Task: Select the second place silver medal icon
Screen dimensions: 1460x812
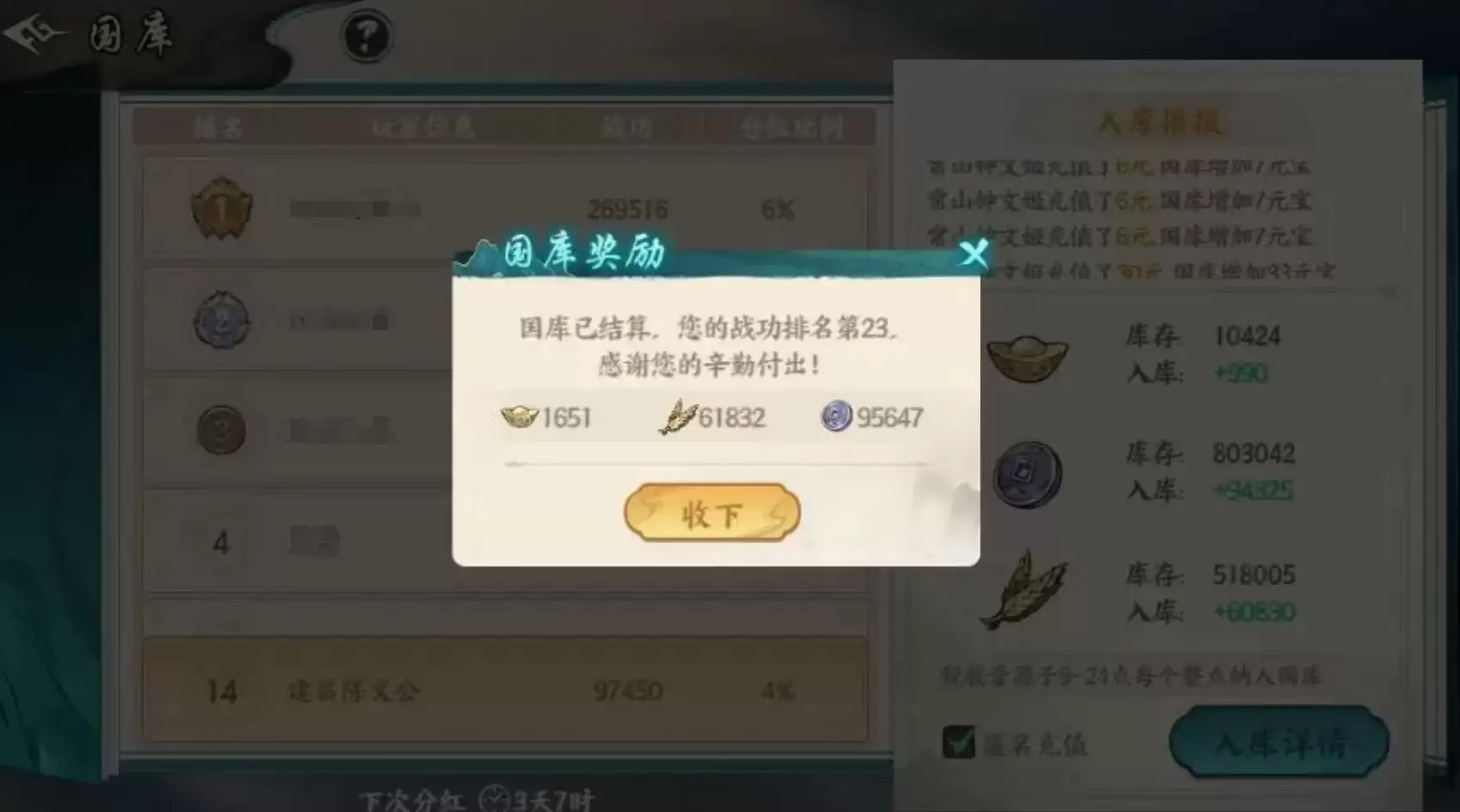Action: point(221,320)
